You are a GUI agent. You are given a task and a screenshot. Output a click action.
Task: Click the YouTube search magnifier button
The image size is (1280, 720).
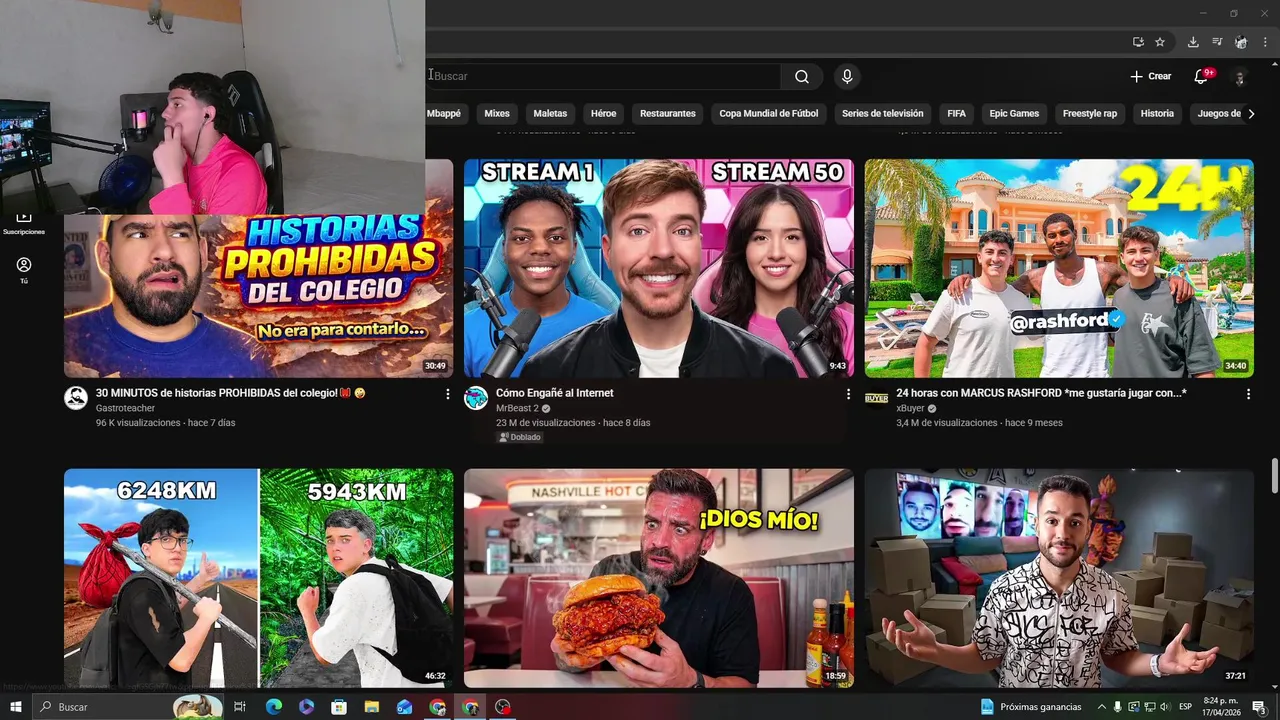pyautogui.click(x=802, y=76)
